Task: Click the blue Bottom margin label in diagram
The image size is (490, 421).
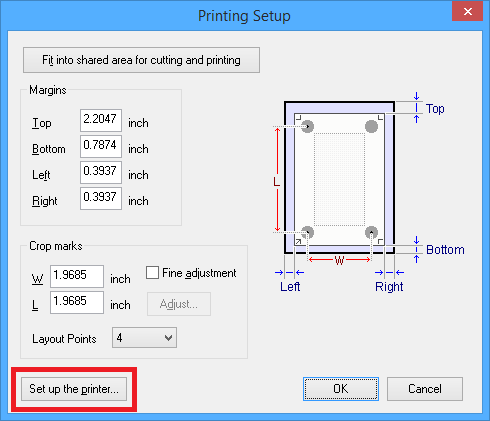Action: (445, 250)
